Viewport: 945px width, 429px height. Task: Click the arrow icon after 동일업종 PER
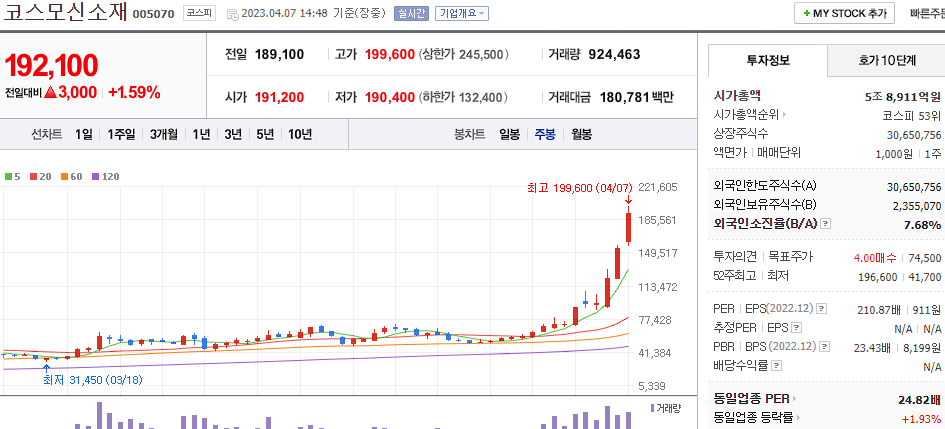click(x=794, y=399)
